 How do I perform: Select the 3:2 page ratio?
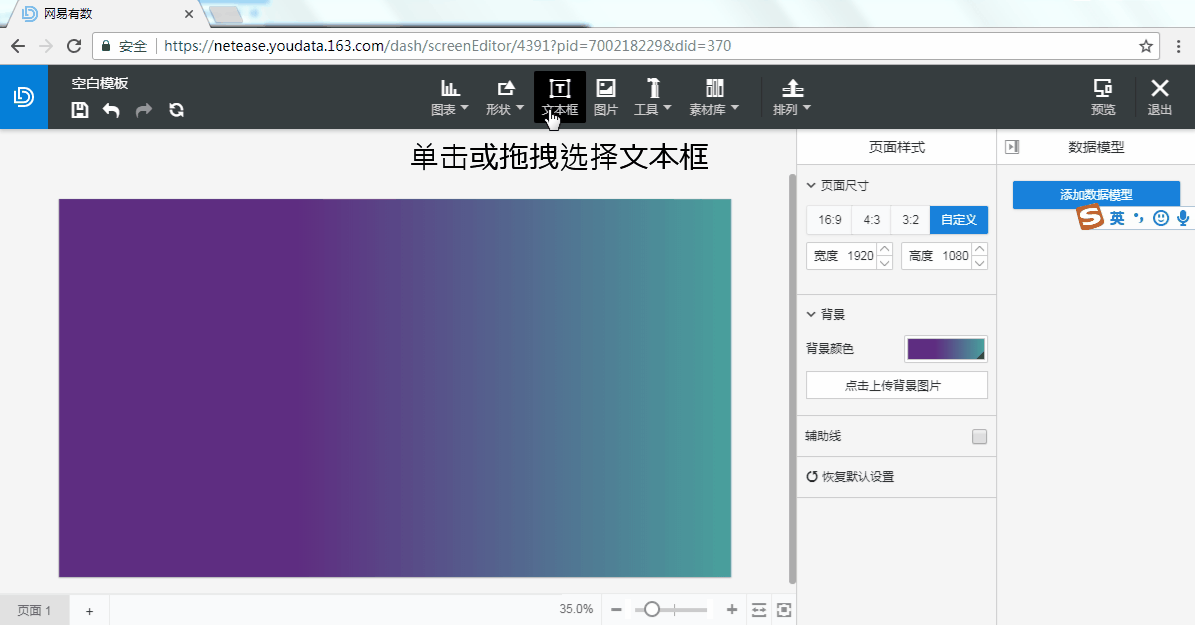pyautogui.click(x=911, y=220)
